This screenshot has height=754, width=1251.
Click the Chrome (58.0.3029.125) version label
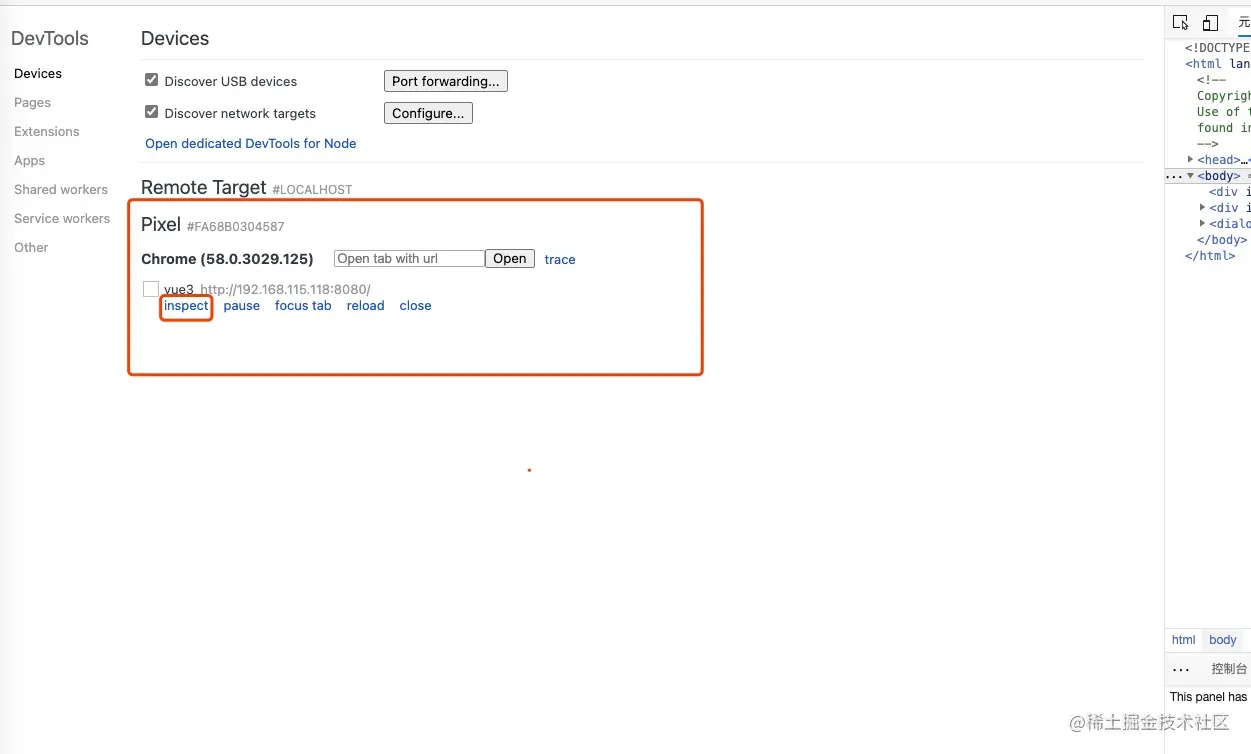pyautogui.click(x=227, y=259)
